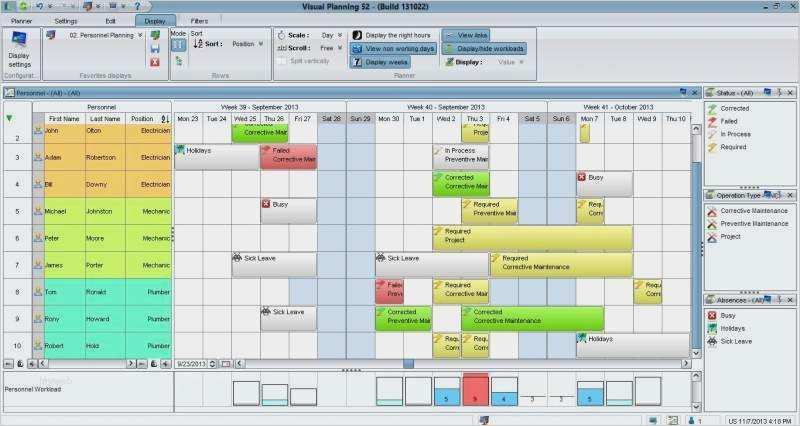Select Corrective Maintenance operation type
Screen dimensions: 800x426
point(748,211)
